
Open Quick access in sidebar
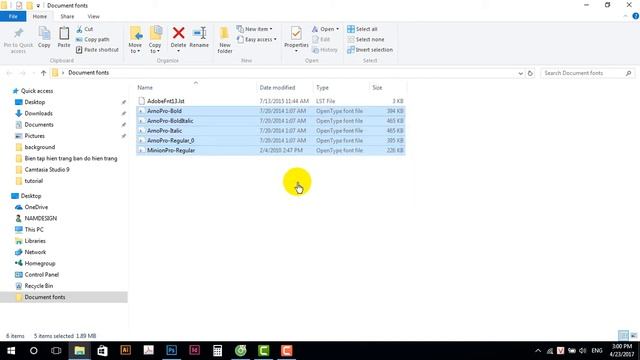[x=37, y=91]
